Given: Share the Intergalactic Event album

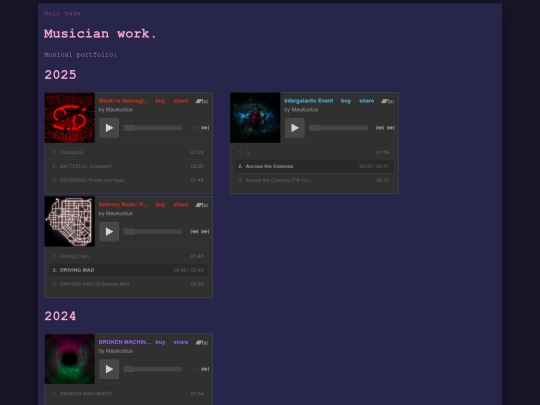Looking at the screenshot, I should (367, 101).
